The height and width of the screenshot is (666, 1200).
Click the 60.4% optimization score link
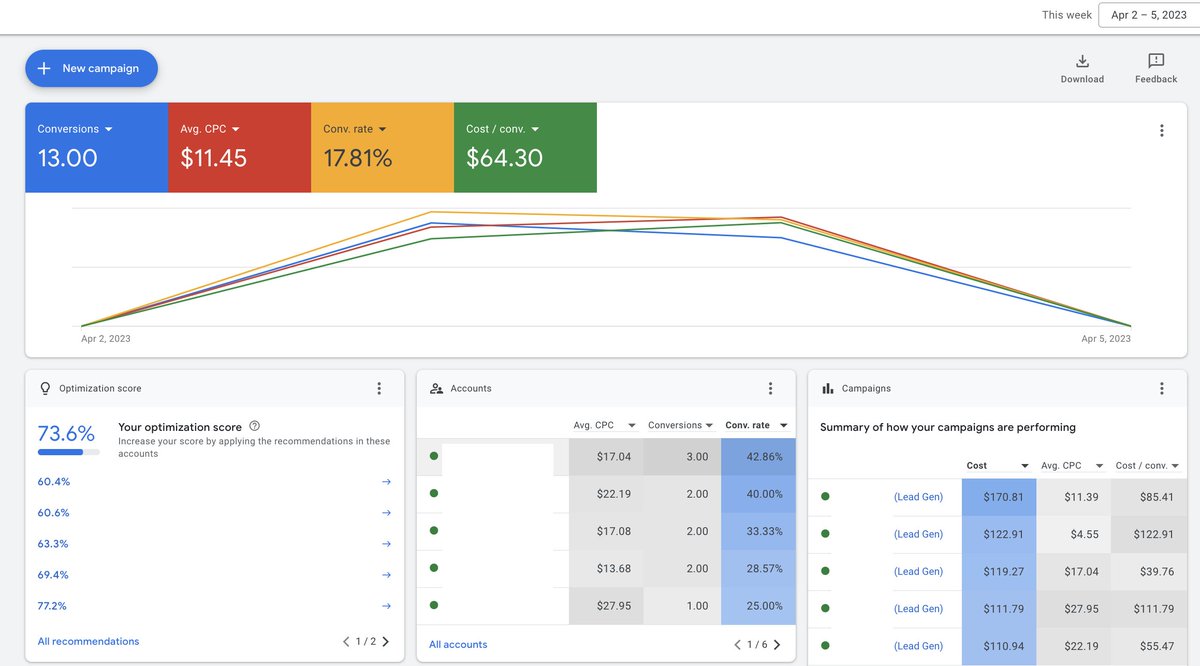(54, 482)
